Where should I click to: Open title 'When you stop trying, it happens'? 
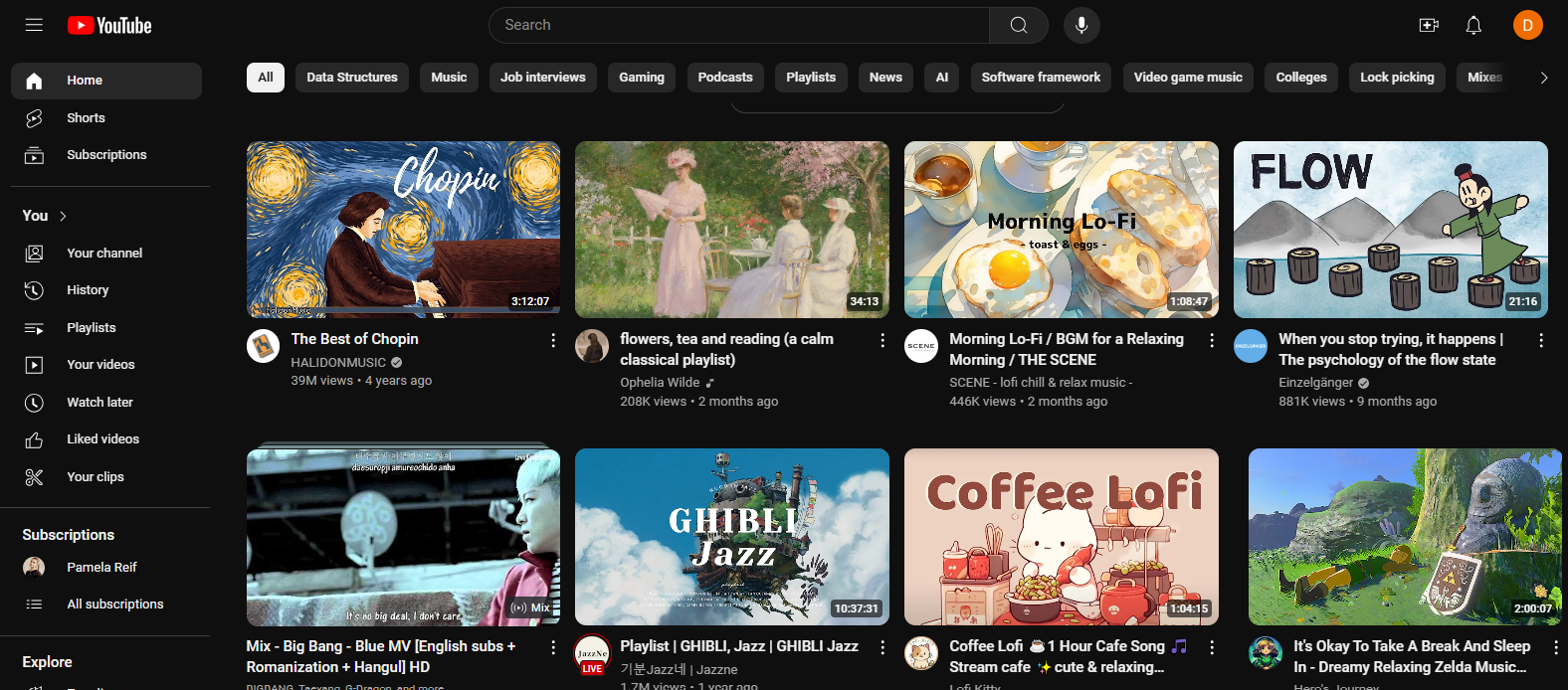[1391, 350]
